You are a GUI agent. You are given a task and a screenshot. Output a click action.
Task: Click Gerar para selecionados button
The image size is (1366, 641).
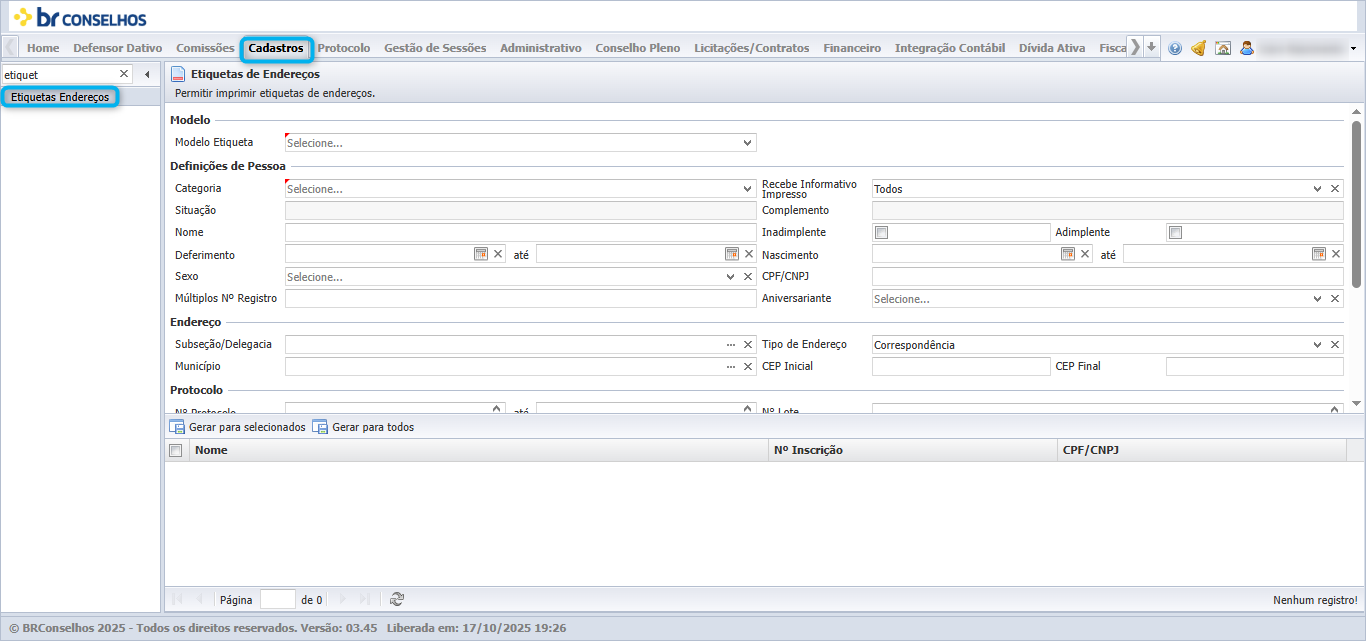pos(237,427)
